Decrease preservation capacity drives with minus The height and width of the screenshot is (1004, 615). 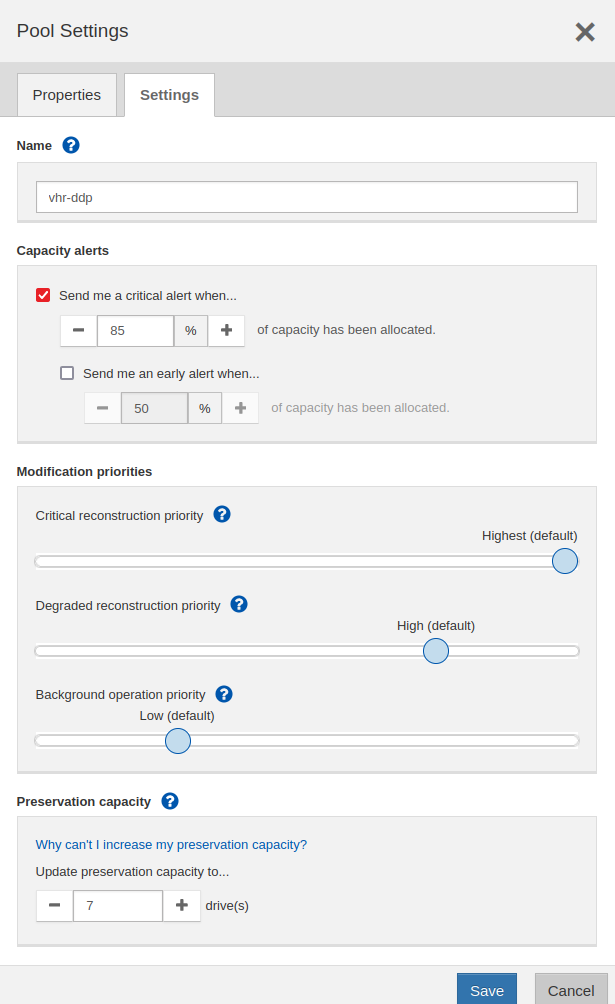[54, 905]
